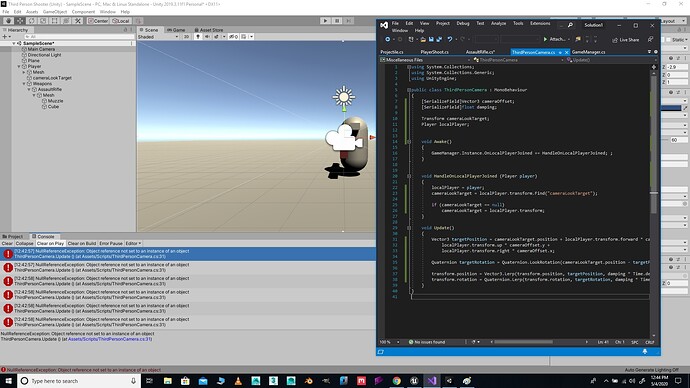Click the Play button in Unity

tap(325, 21)
